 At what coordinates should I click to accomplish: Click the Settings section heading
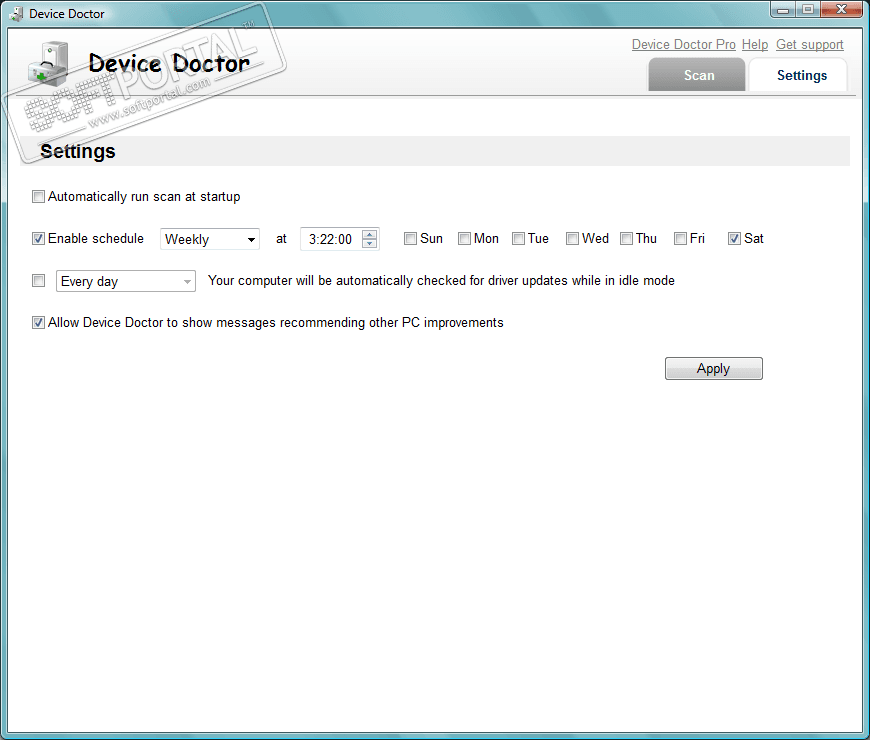(78, 151)
